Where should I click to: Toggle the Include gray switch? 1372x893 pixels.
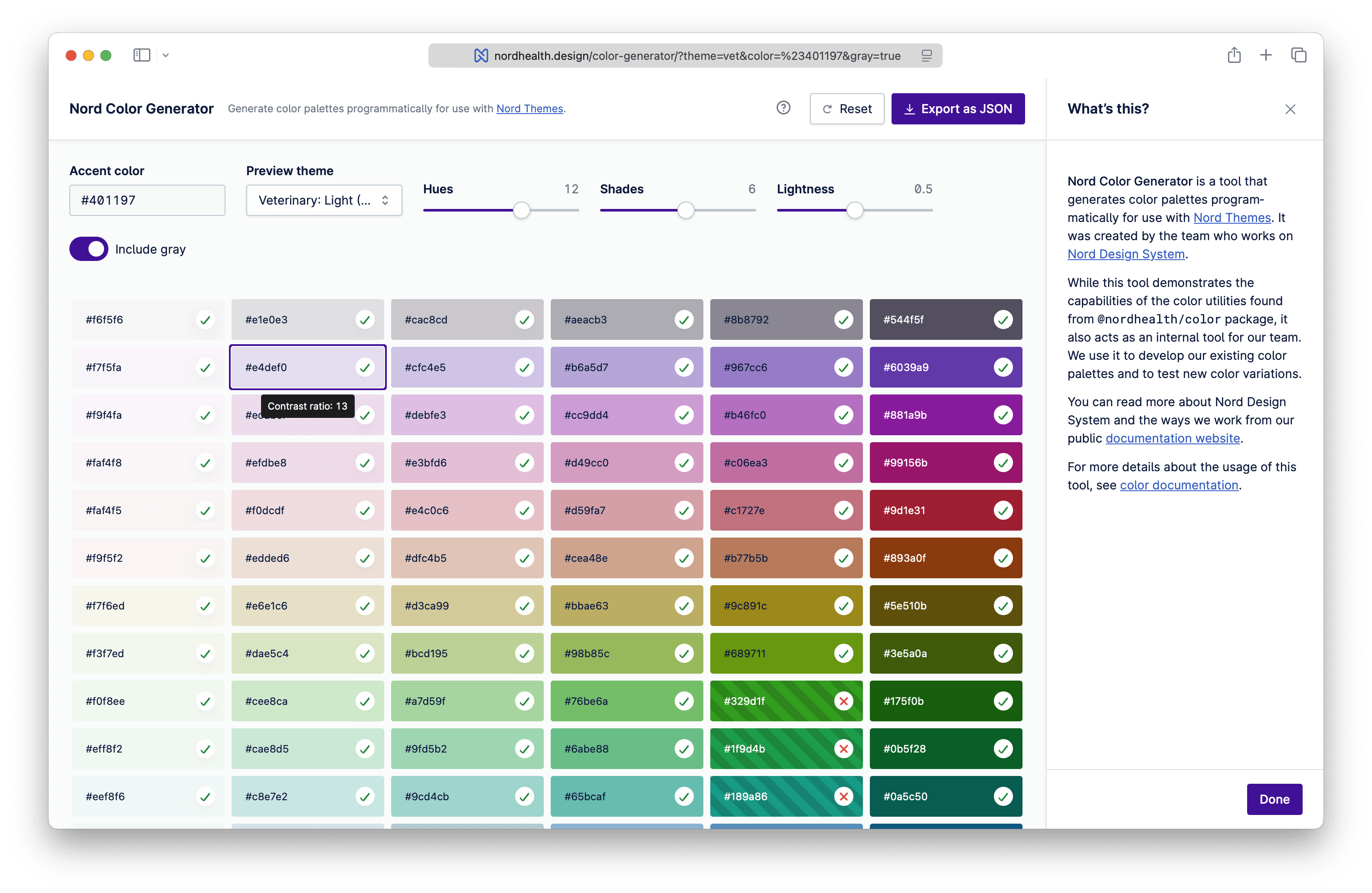pyautogui.click(x=89, y=249)
